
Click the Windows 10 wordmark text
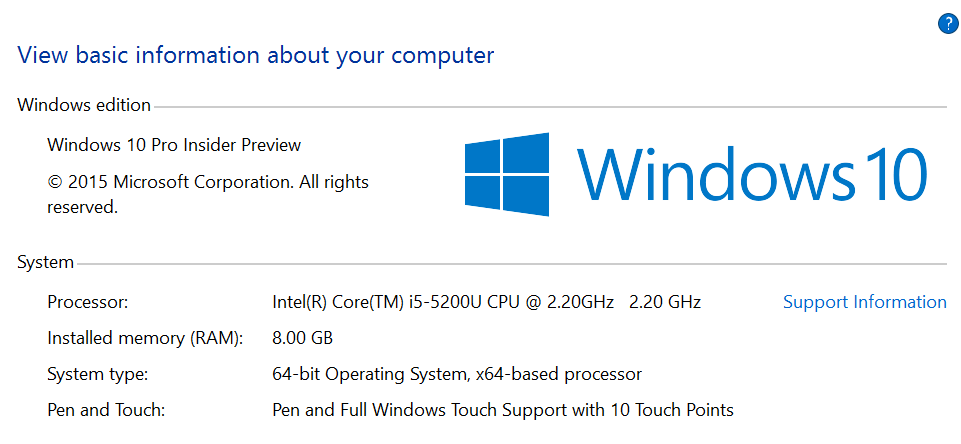click(753, 175)
